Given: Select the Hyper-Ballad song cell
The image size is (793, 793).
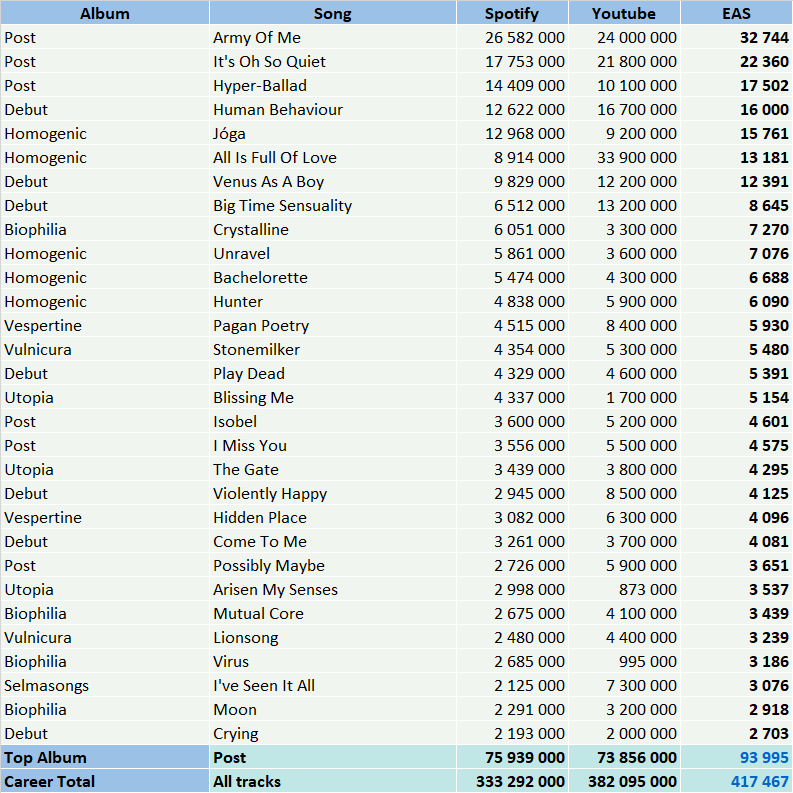Looking at the screenshot, I should pyautogui.click(x=333, y=85).
